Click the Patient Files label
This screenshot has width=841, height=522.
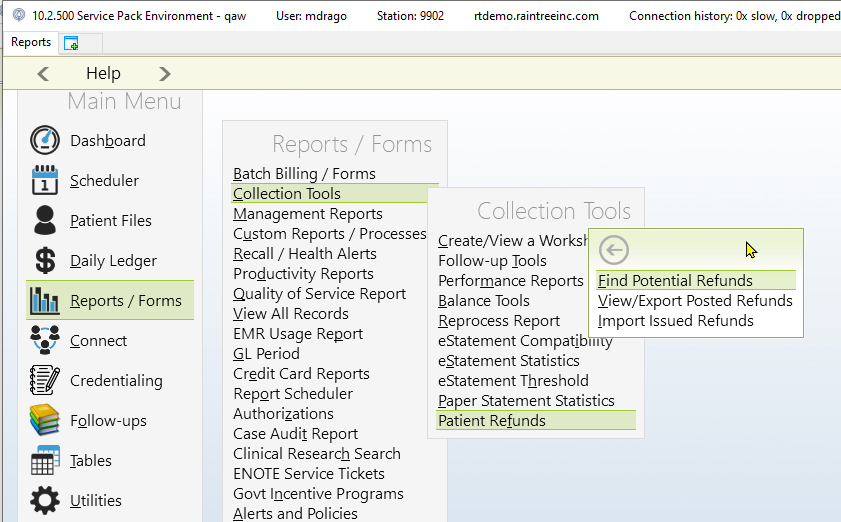110,220
